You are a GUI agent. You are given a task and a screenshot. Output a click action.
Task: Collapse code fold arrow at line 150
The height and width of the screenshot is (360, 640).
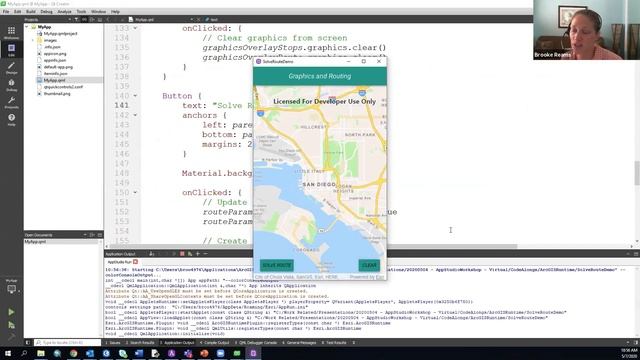(135, 193)
